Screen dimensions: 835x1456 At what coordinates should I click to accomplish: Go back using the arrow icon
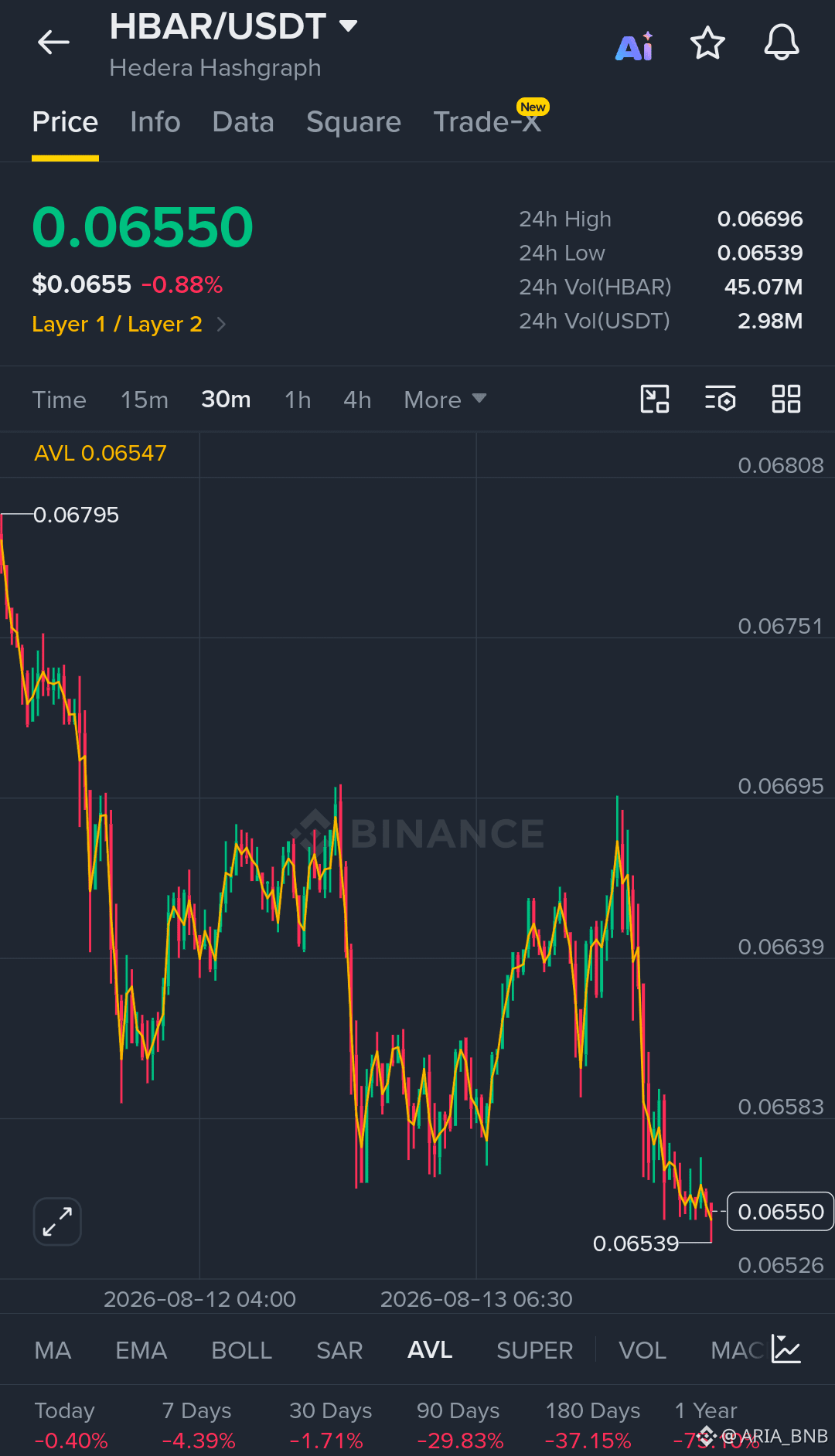[53, 43]
